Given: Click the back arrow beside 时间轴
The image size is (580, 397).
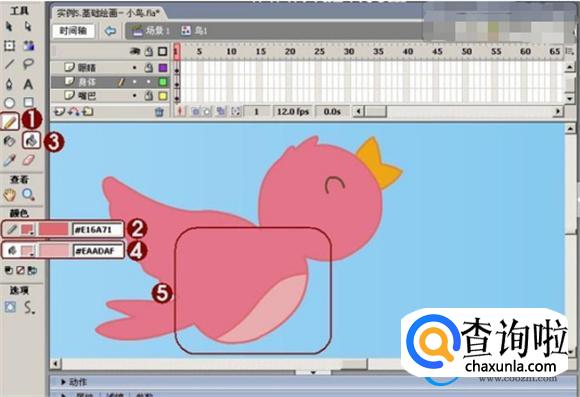Looking at the screenshot, I should 110,31.
